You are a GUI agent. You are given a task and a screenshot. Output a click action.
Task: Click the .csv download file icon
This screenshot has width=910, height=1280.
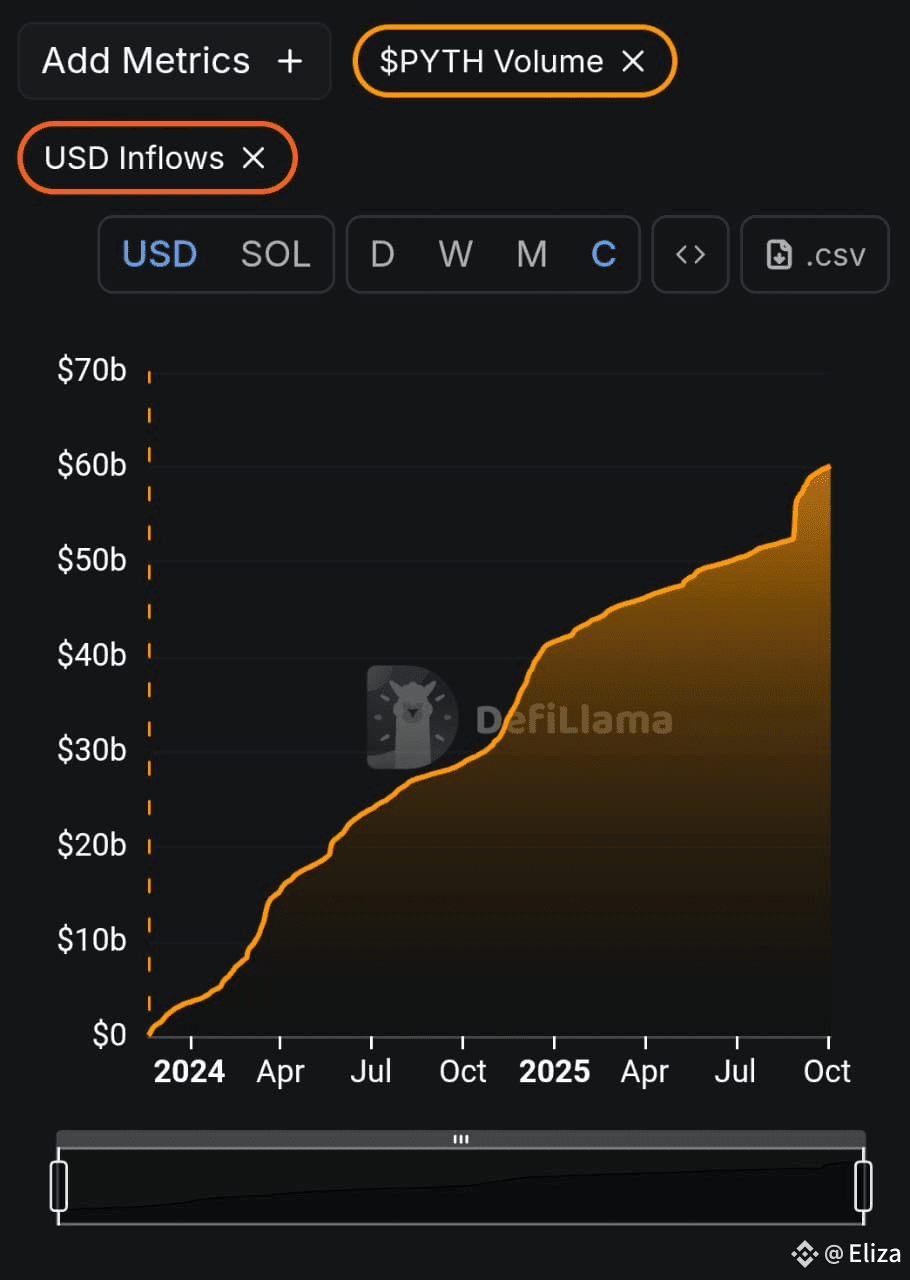tap(779, 255)
